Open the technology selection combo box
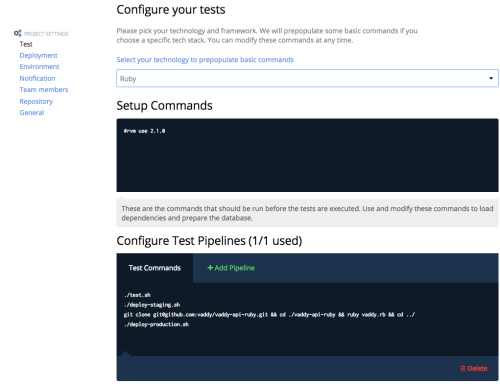Image resolution: width=500 pixels, height=384 pixels. click(x=307, y=78)
